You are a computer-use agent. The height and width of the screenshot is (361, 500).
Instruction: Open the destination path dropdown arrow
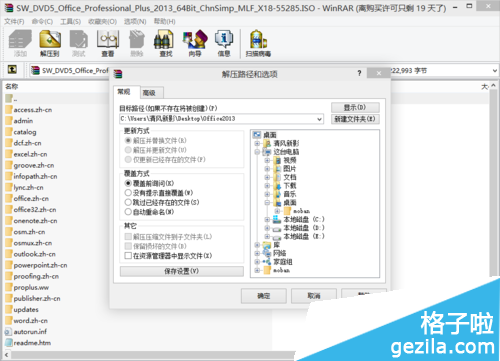coord(319,119)
